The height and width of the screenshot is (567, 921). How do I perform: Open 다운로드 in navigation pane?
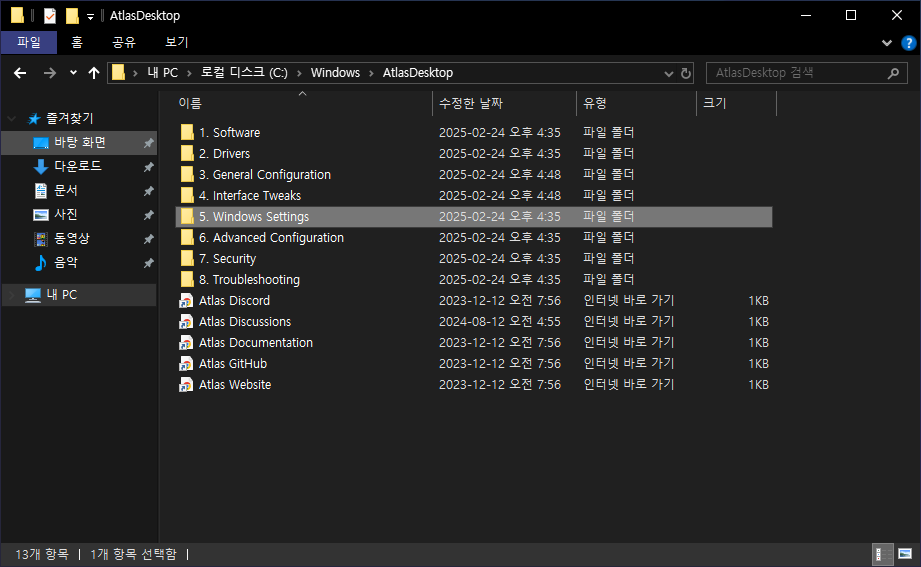(x=78, y=167)
